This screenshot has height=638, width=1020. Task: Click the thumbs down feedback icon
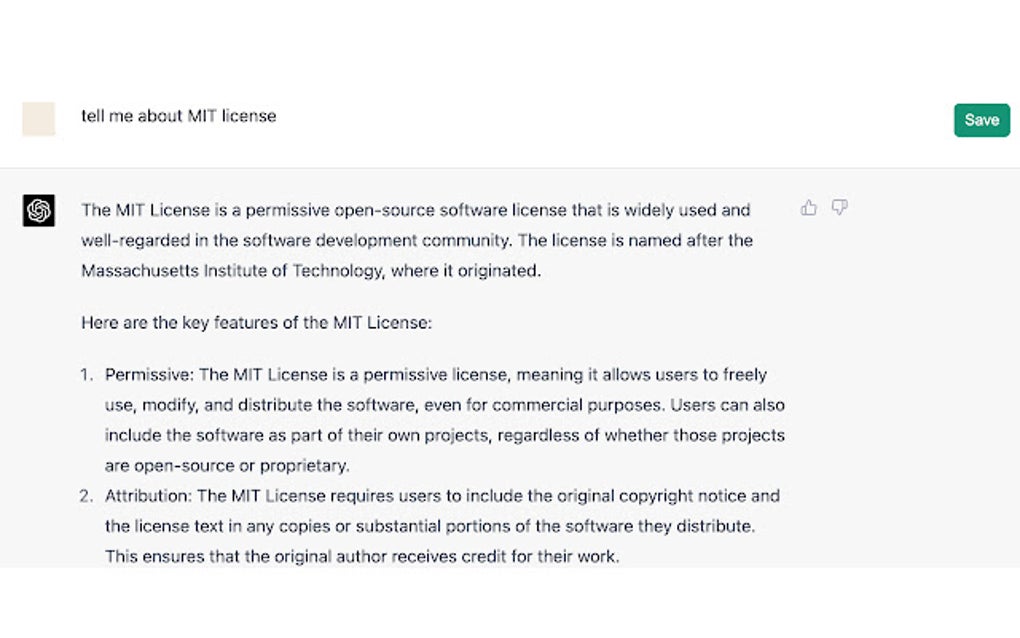pos(840,207)
